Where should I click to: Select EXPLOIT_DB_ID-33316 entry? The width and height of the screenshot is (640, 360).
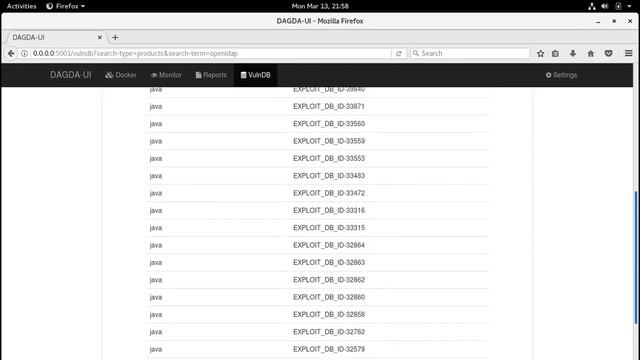[329, 211]
